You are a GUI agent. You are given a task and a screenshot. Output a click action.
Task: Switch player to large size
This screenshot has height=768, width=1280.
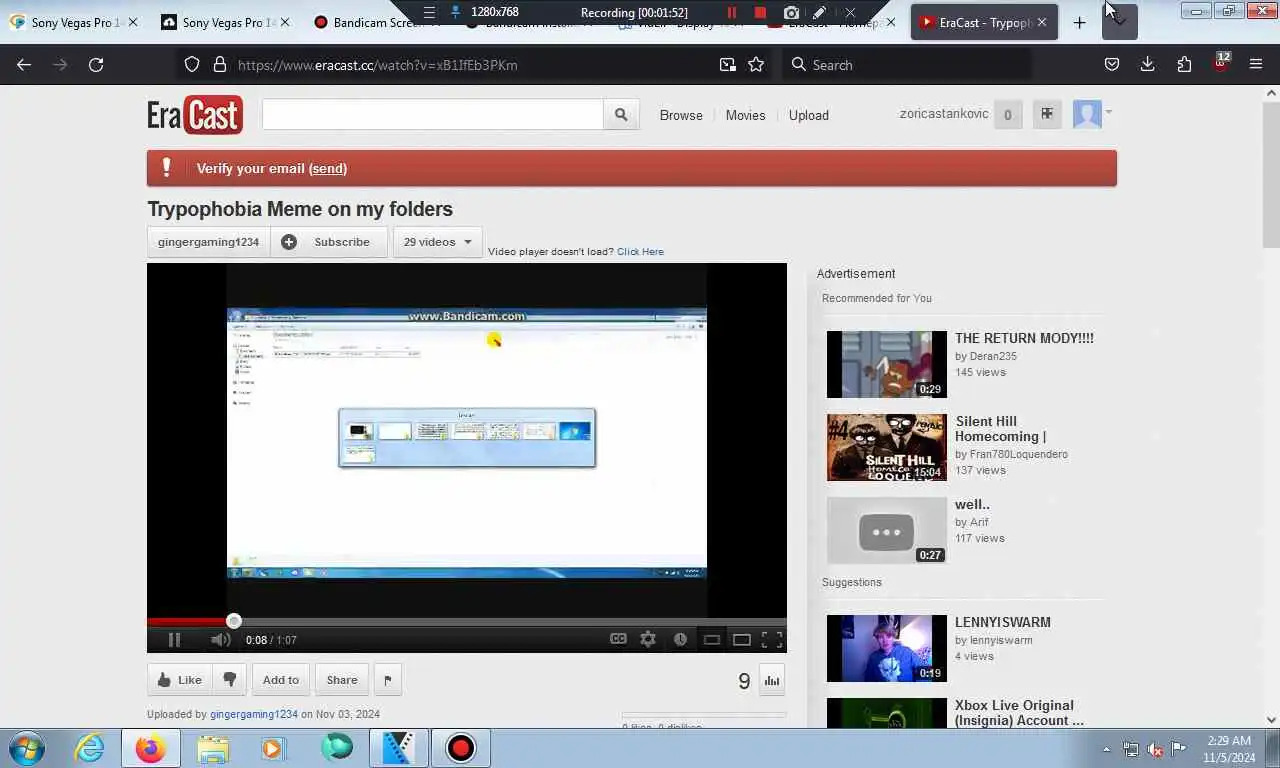click(x=742, y=640)
